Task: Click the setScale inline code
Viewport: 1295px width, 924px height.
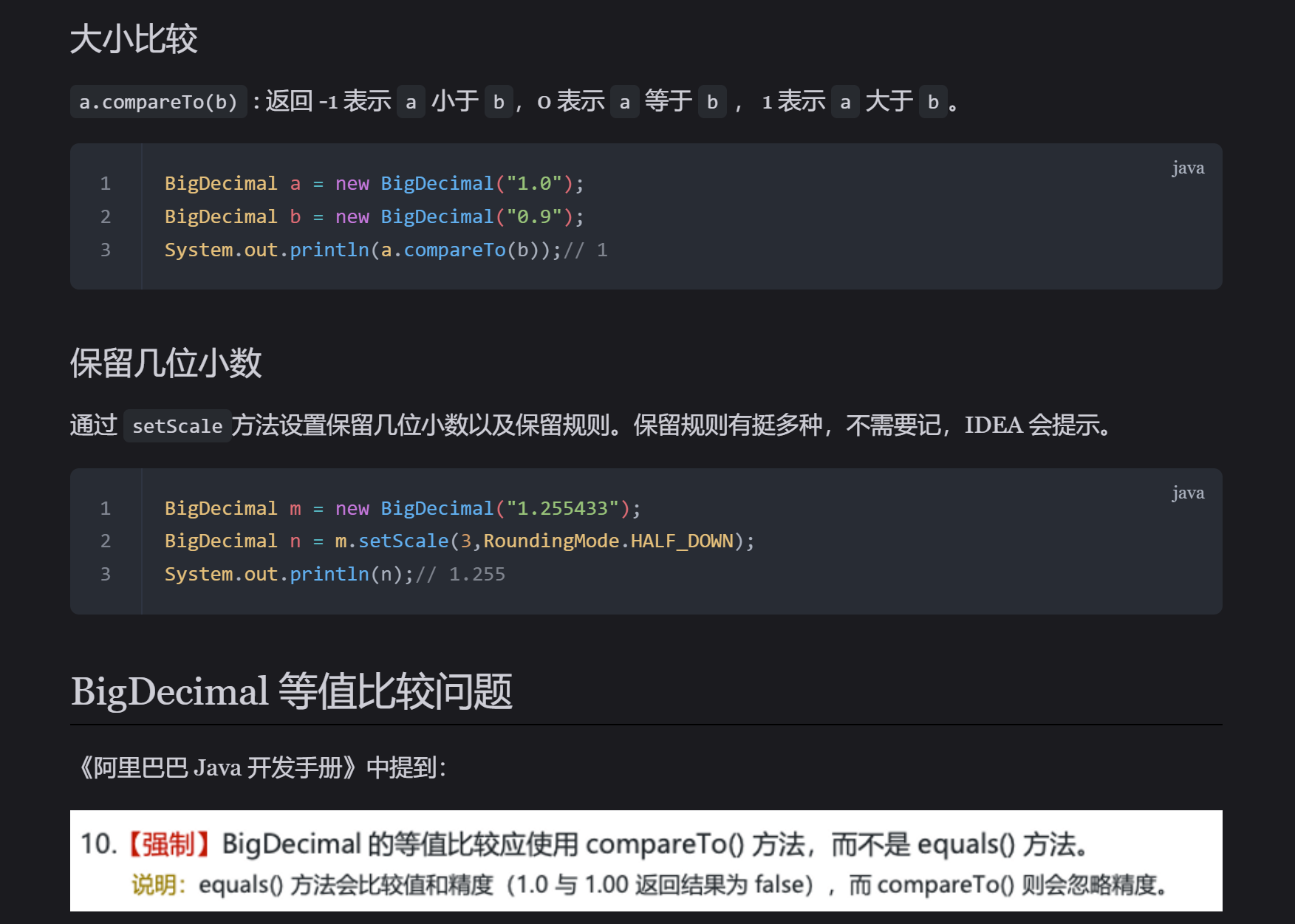Action: click(x=177, y=426)
